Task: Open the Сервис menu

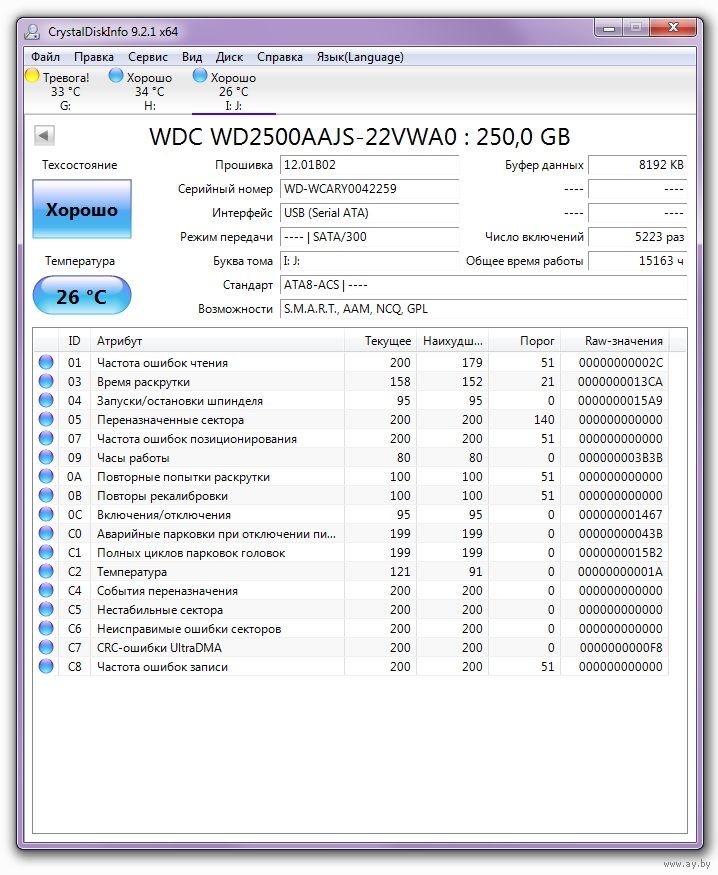Action: click(148, 57)
